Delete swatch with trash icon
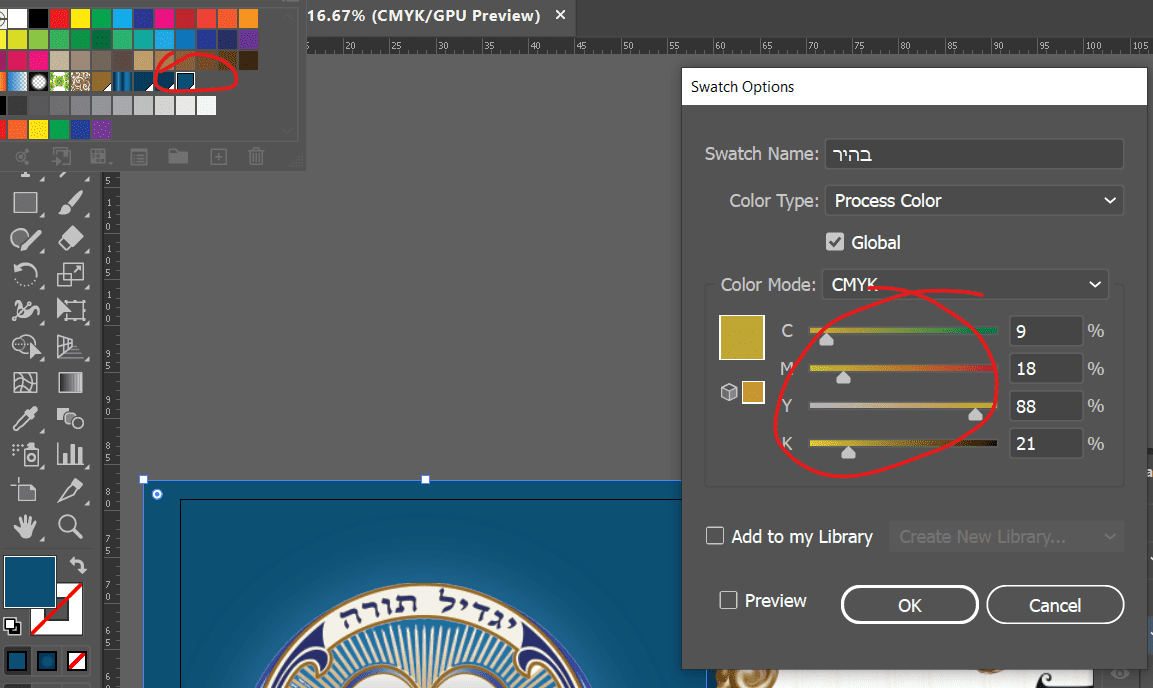This screenshot has width=1153, height=688. pyautogui.click(x=256, y=157)
